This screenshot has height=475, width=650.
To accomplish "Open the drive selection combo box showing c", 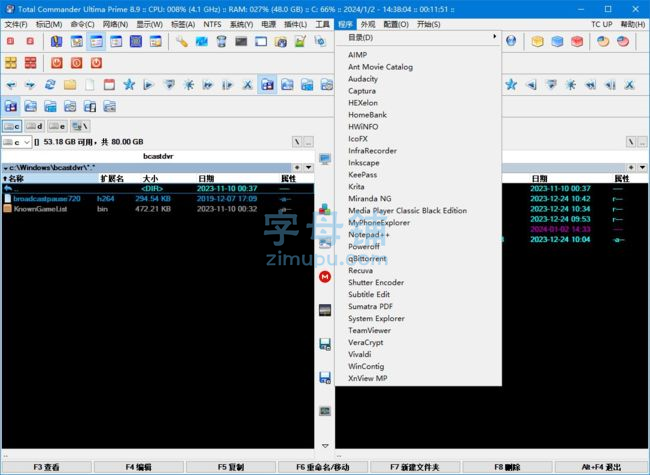I will tap(16, 142).
